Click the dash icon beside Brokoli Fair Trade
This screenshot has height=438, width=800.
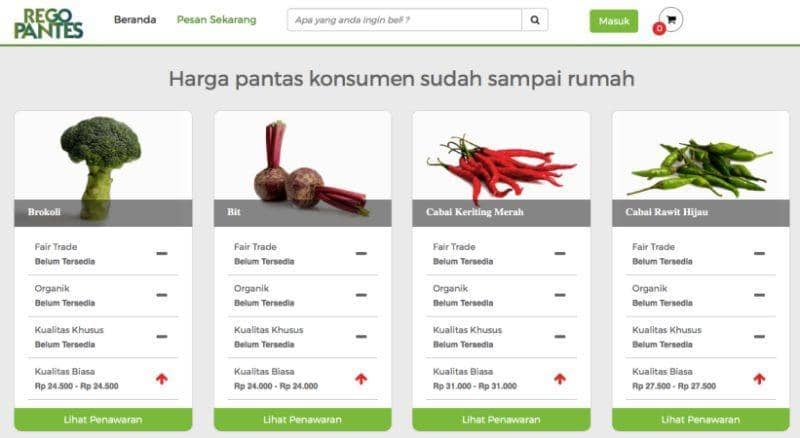point(162,253)
